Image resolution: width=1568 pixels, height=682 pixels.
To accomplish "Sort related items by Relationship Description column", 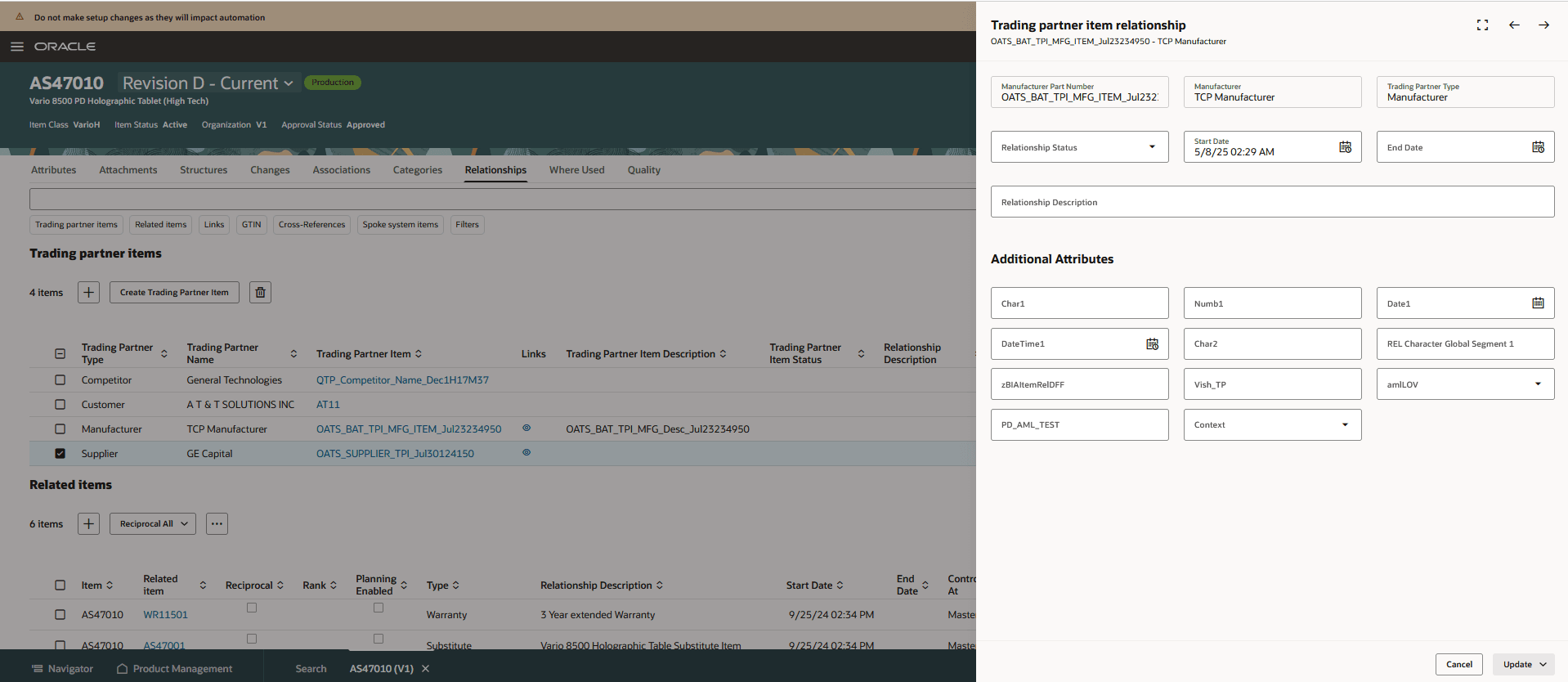I will pyautogui.click(x=660, y=585).
